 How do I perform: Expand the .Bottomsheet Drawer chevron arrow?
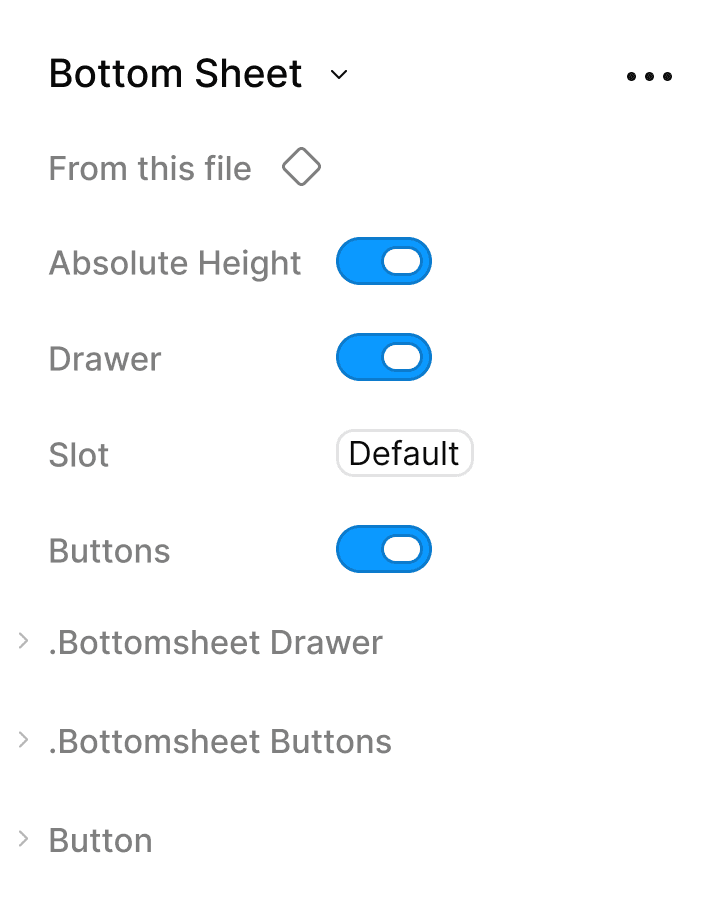(x=23, y=641)
